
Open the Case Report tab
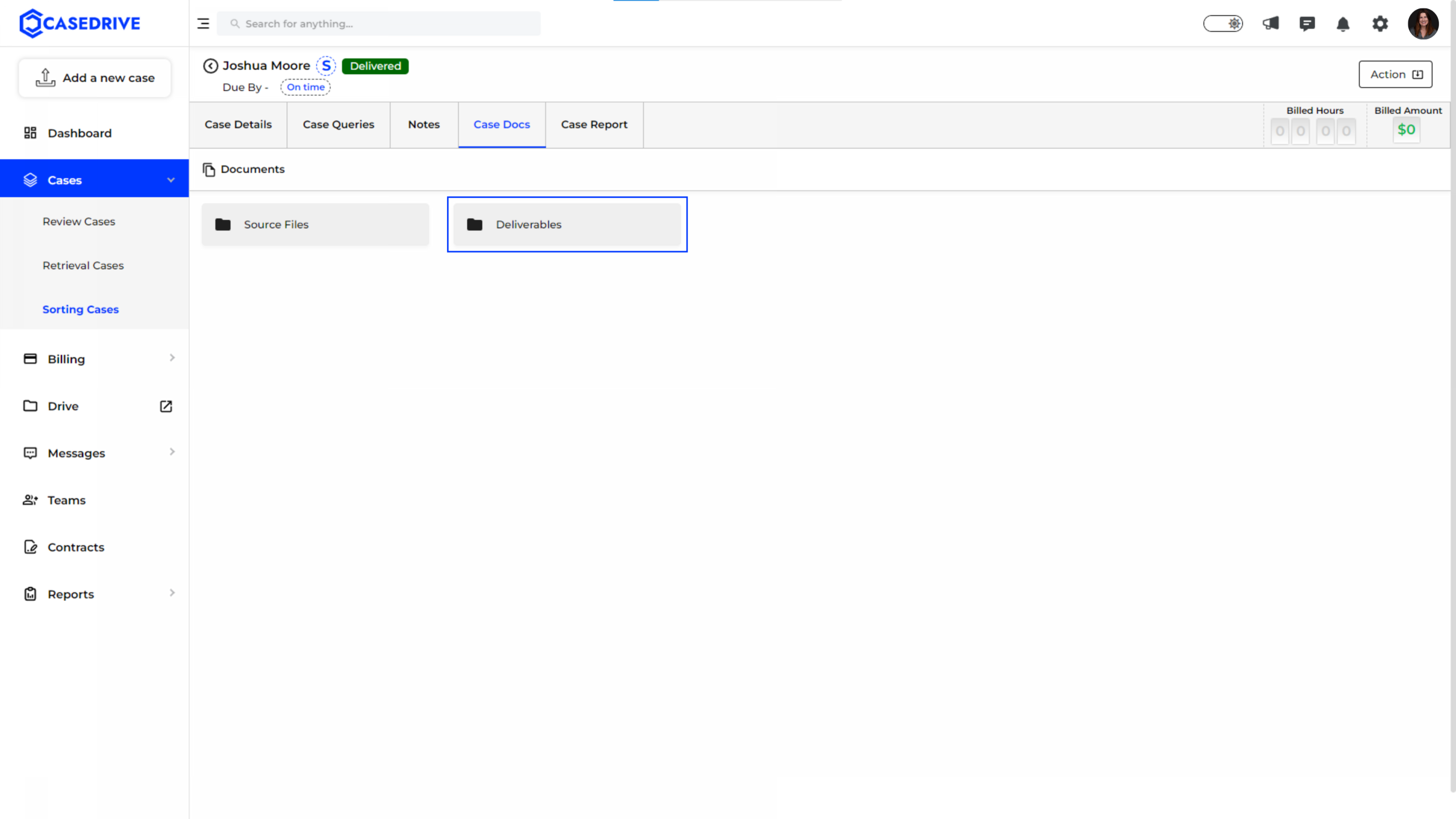click(594, 124)
